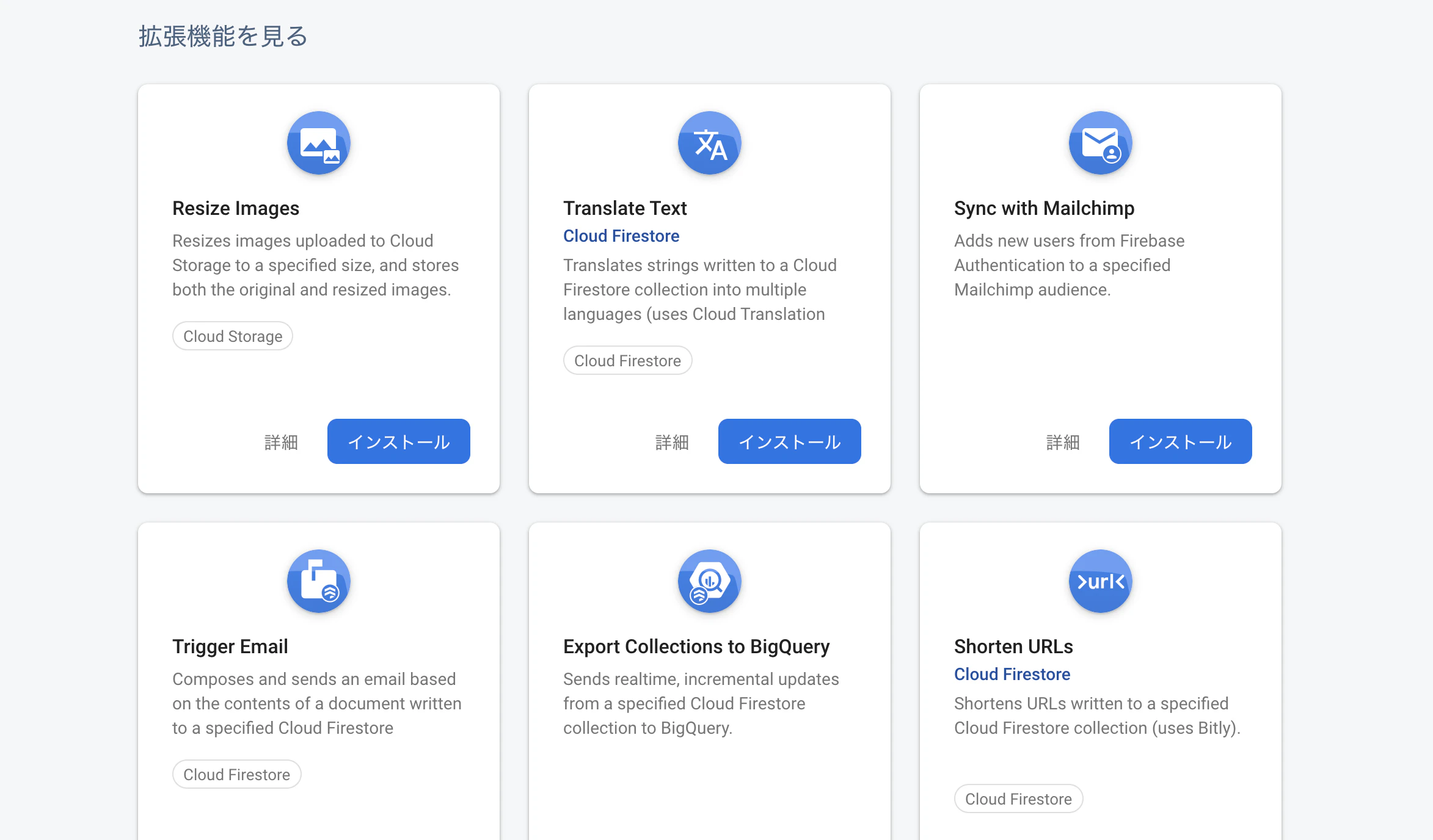Click Cloud Firestore chip on Translate Text card
Image resolution: width=1433 pixels, height=840 pixels.
[x=627, y=361]
